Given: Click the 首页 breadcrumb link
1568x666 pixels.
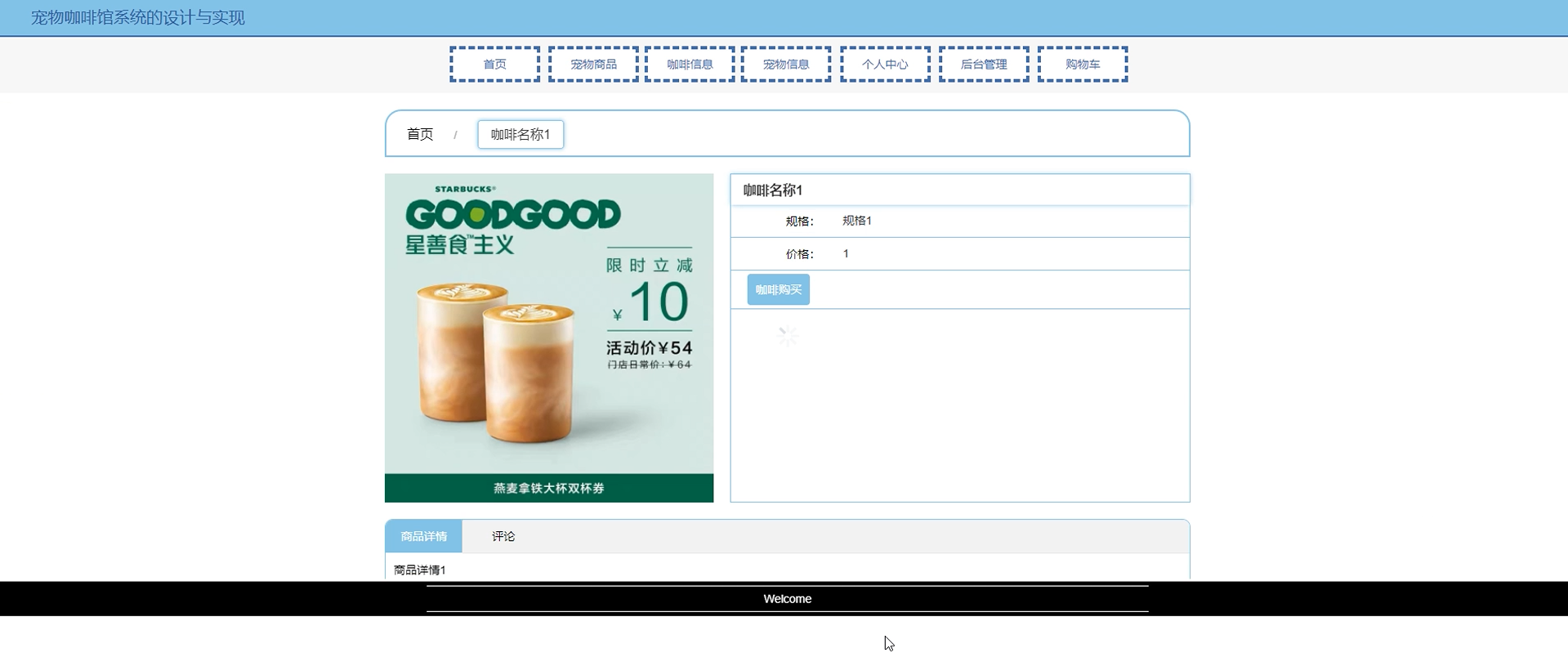Looking at the screenshot, I should click(x=420, y=134).
